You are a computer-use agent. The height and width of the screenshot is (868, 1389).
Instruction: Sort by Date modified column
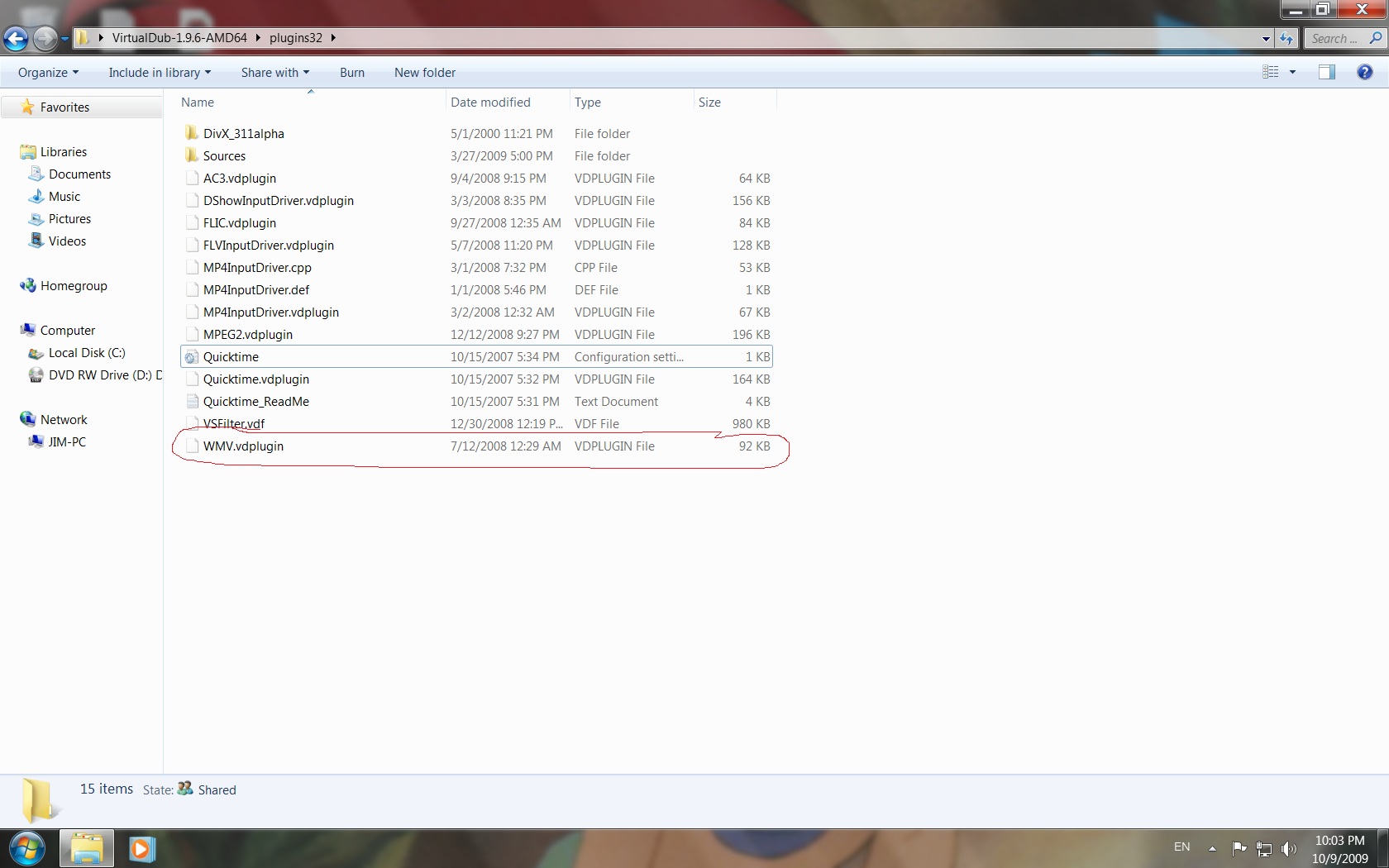508,103
